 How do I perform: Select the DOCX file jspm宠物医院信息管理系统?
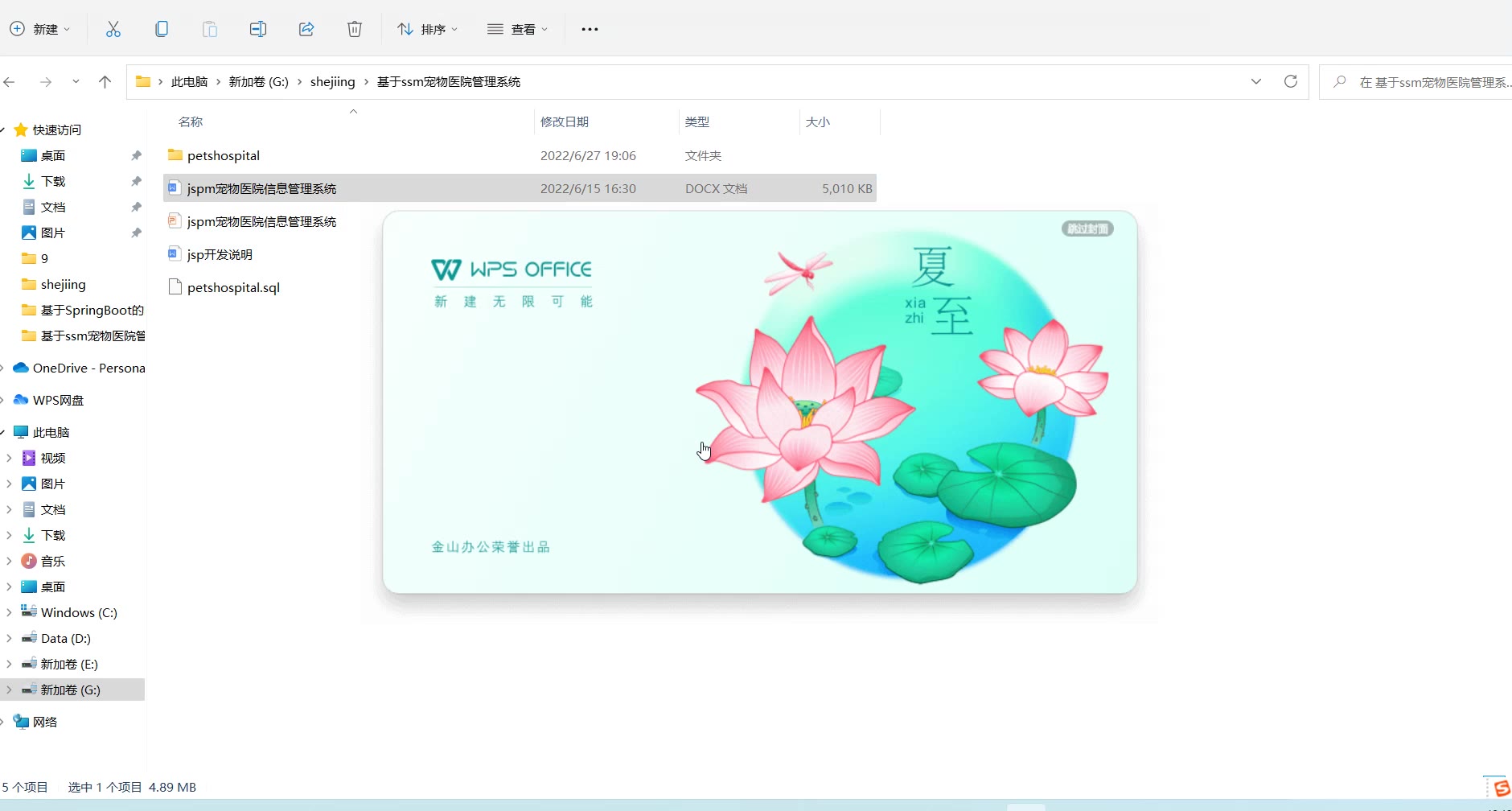(x=520, y=188)
